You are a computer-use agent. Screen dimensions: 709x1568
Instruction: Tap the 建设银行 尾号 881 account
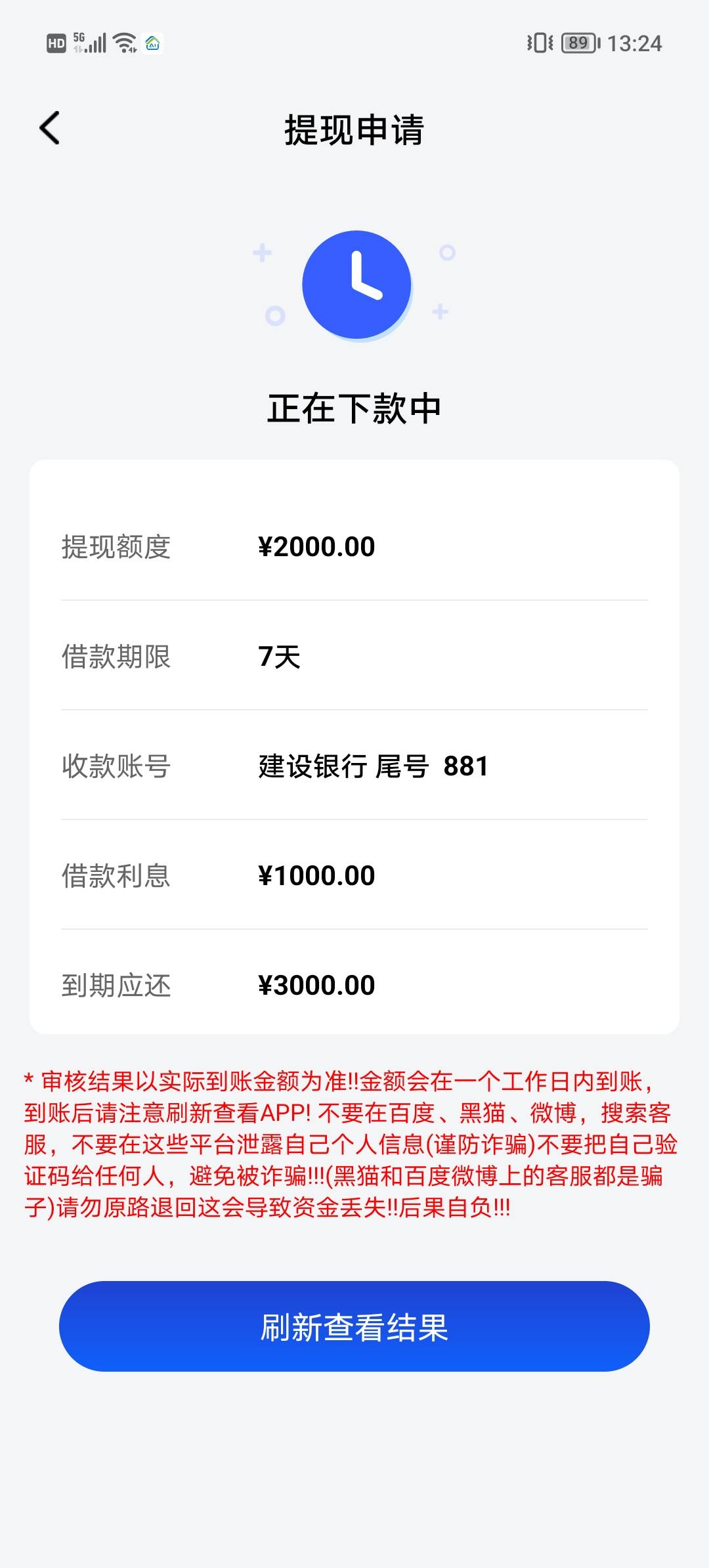click(x=373, y=766)
